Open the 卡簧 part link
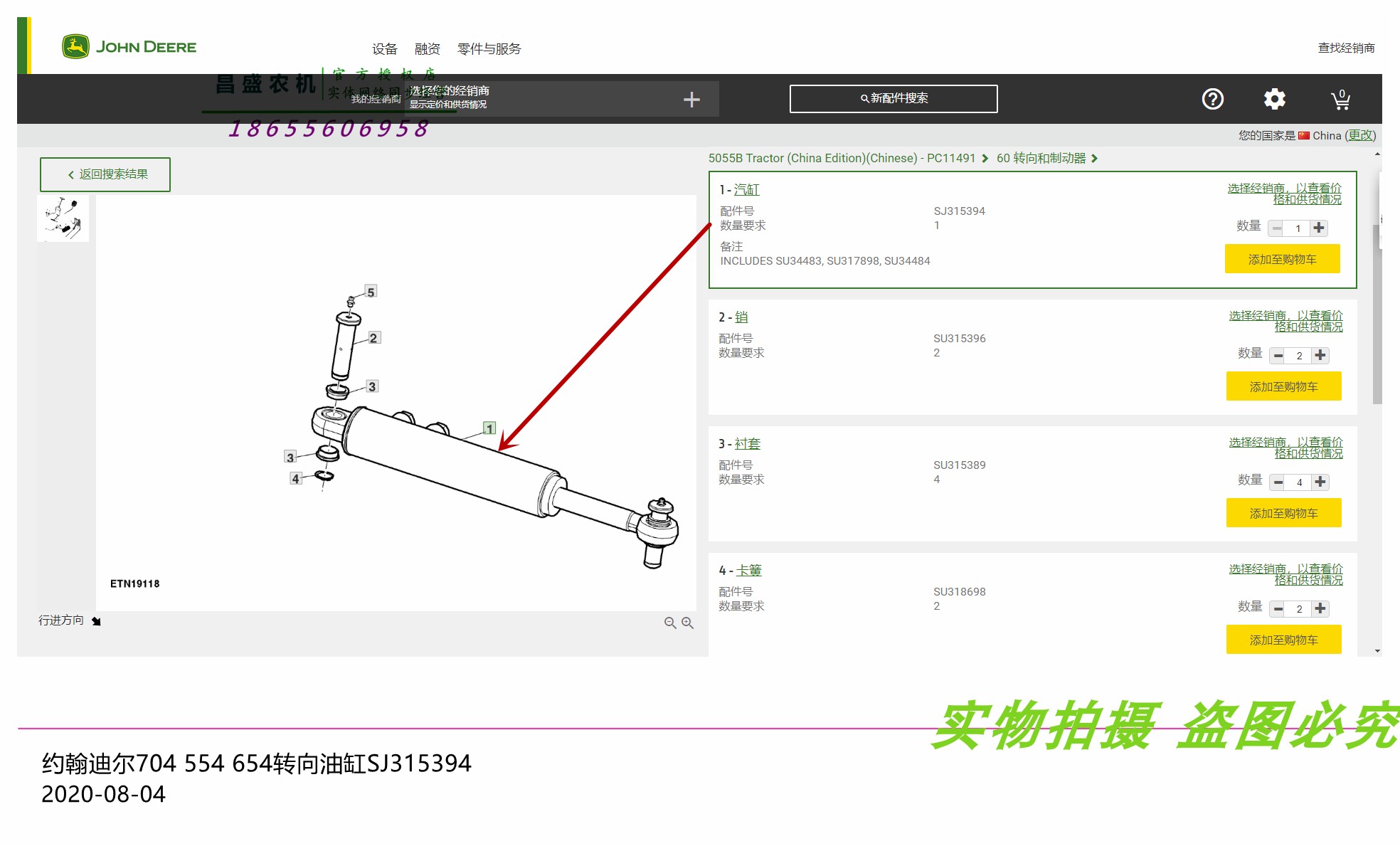Screen dimensions: 1400x846 [748, 571]
